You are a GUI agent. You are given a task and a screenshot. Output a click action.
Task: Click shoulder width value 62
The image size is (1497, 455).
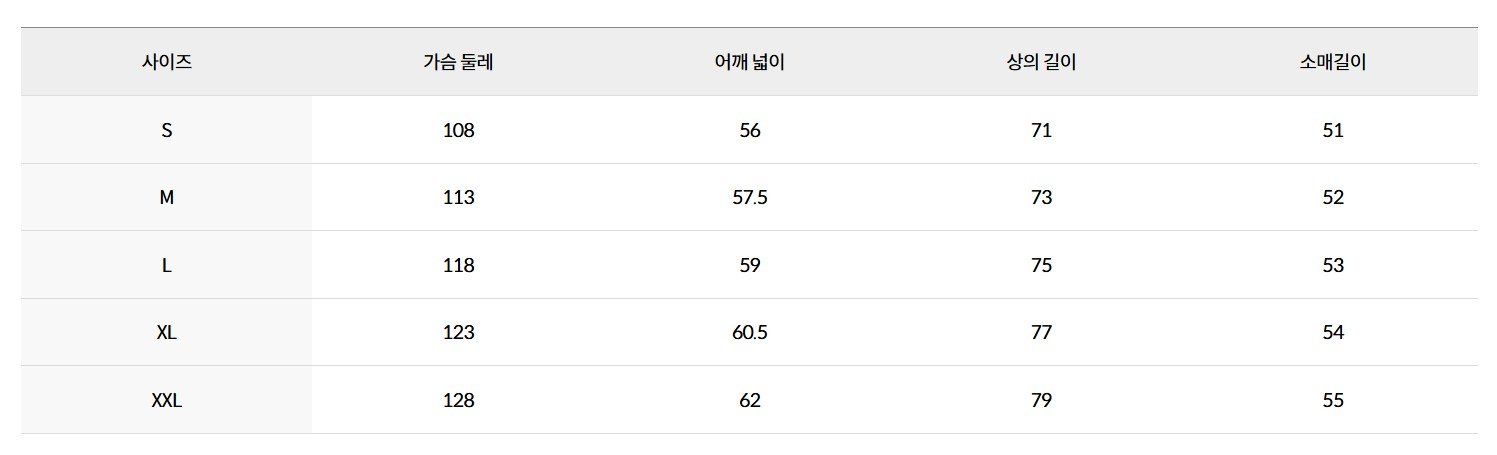point(750,401)
